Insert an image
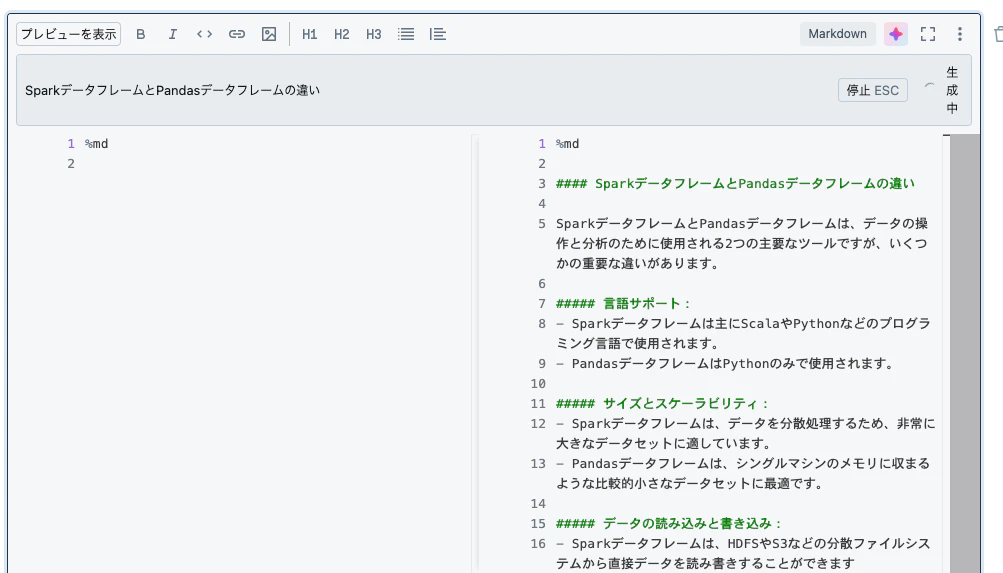Image resolution: width=1003 pixels, height=573 pixels. tap(269, 35)
